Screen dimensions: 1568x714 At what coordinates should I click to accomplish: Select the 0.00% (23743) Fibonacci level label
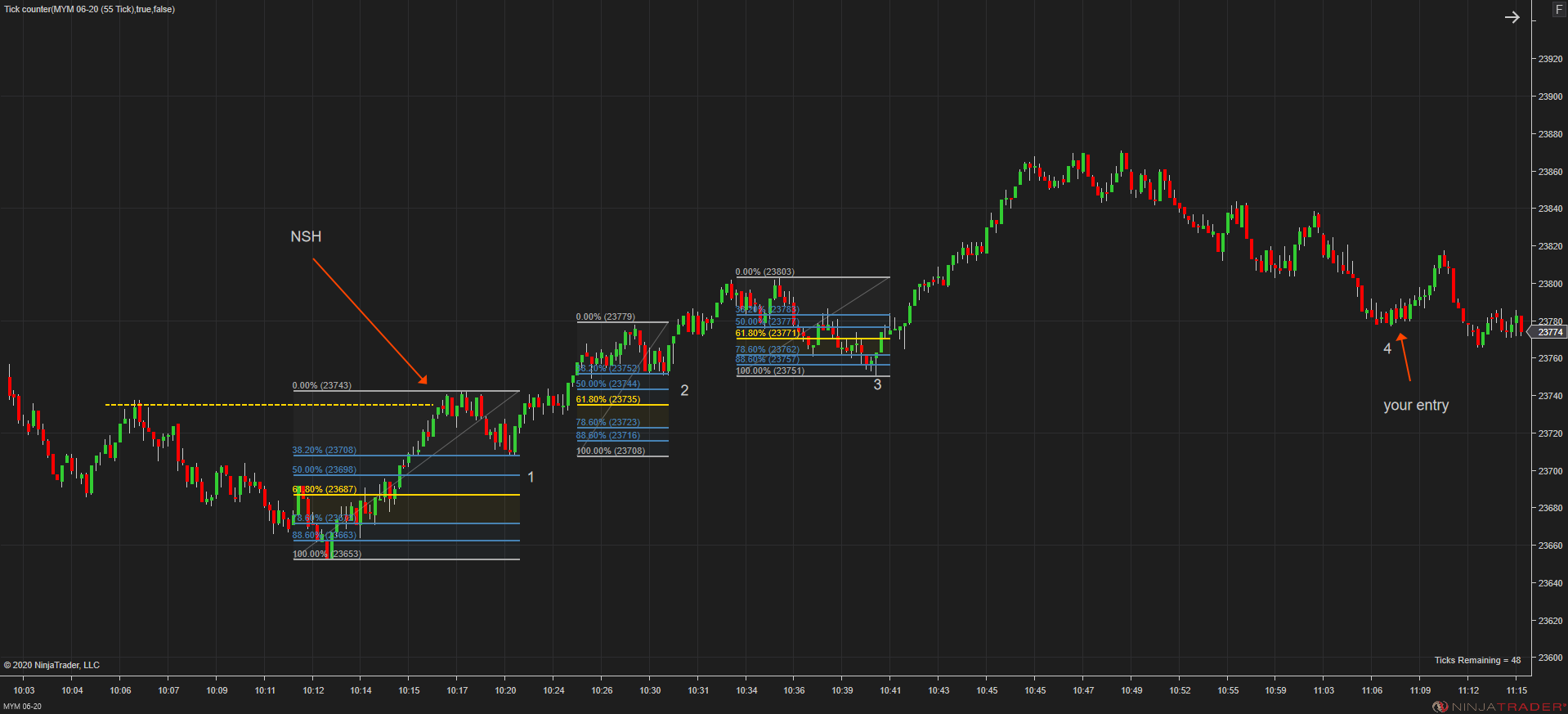[x=322, y=385]
